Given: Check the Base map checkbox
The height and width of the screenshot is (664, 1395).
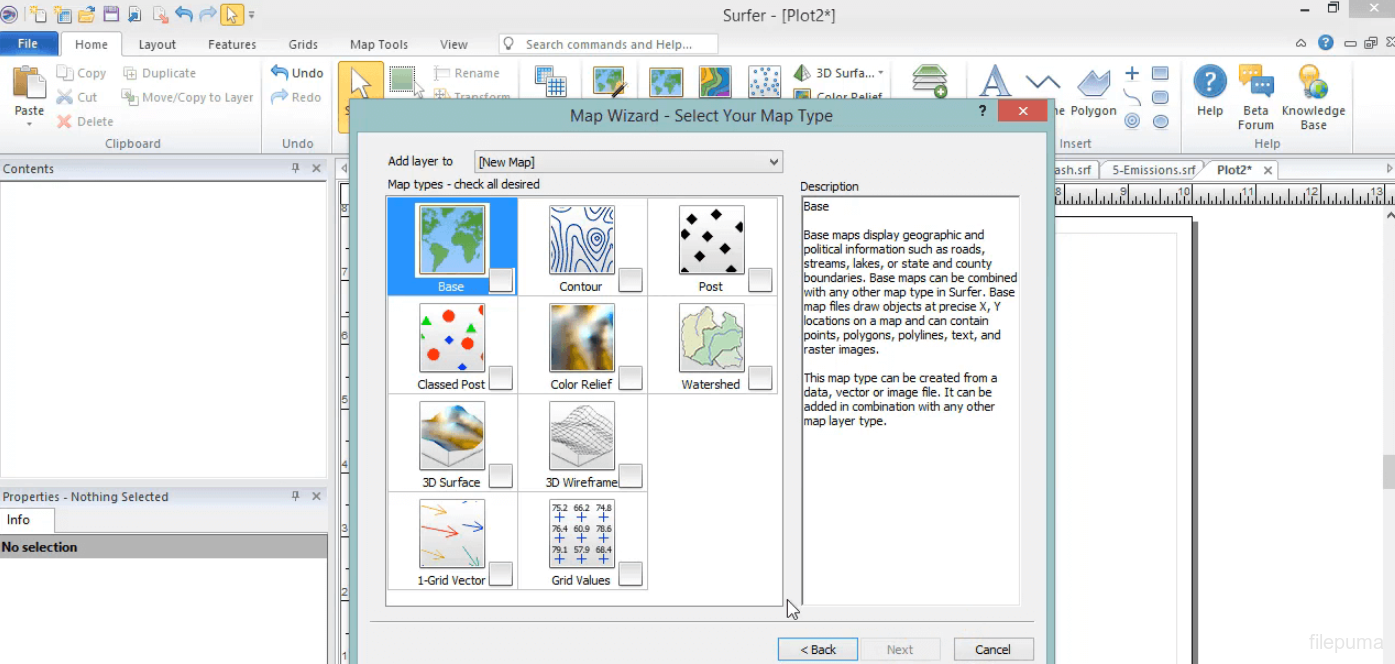Looking at the screenshot, I should (501, 280).
